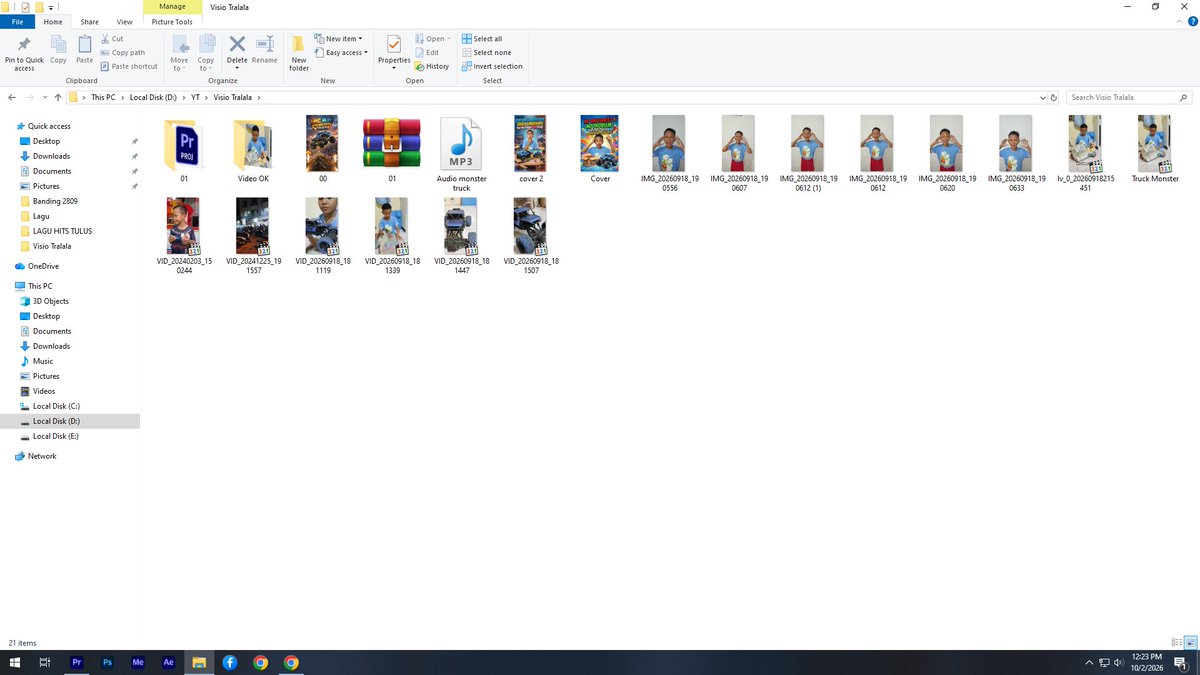Open the File tab
Image resolution: width=1200 pixels, height=675 pixels.
pos(17,21)
